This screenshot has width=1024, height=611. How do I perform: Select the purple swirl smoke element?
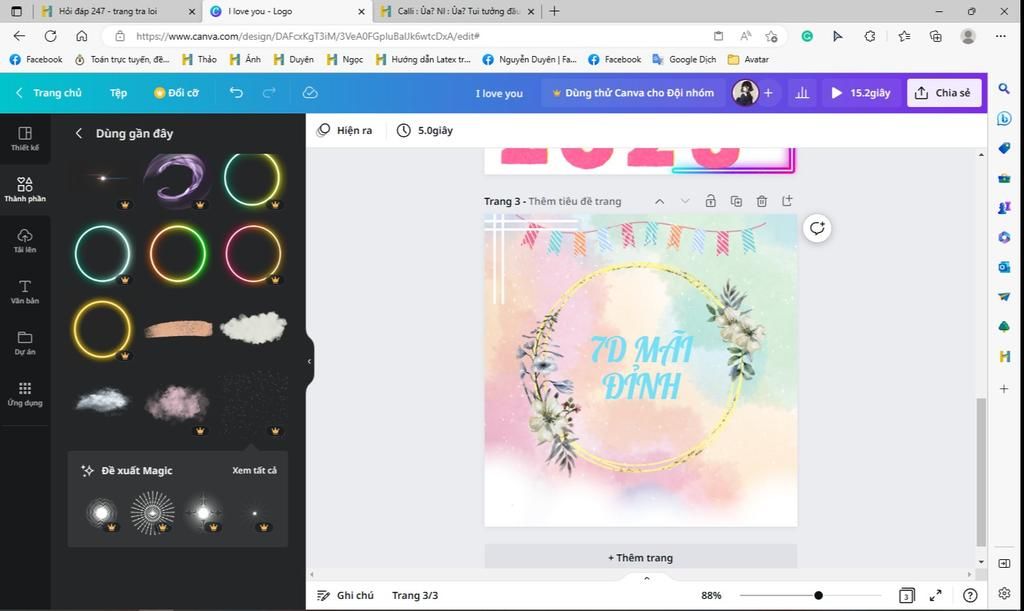pos(178,179)
